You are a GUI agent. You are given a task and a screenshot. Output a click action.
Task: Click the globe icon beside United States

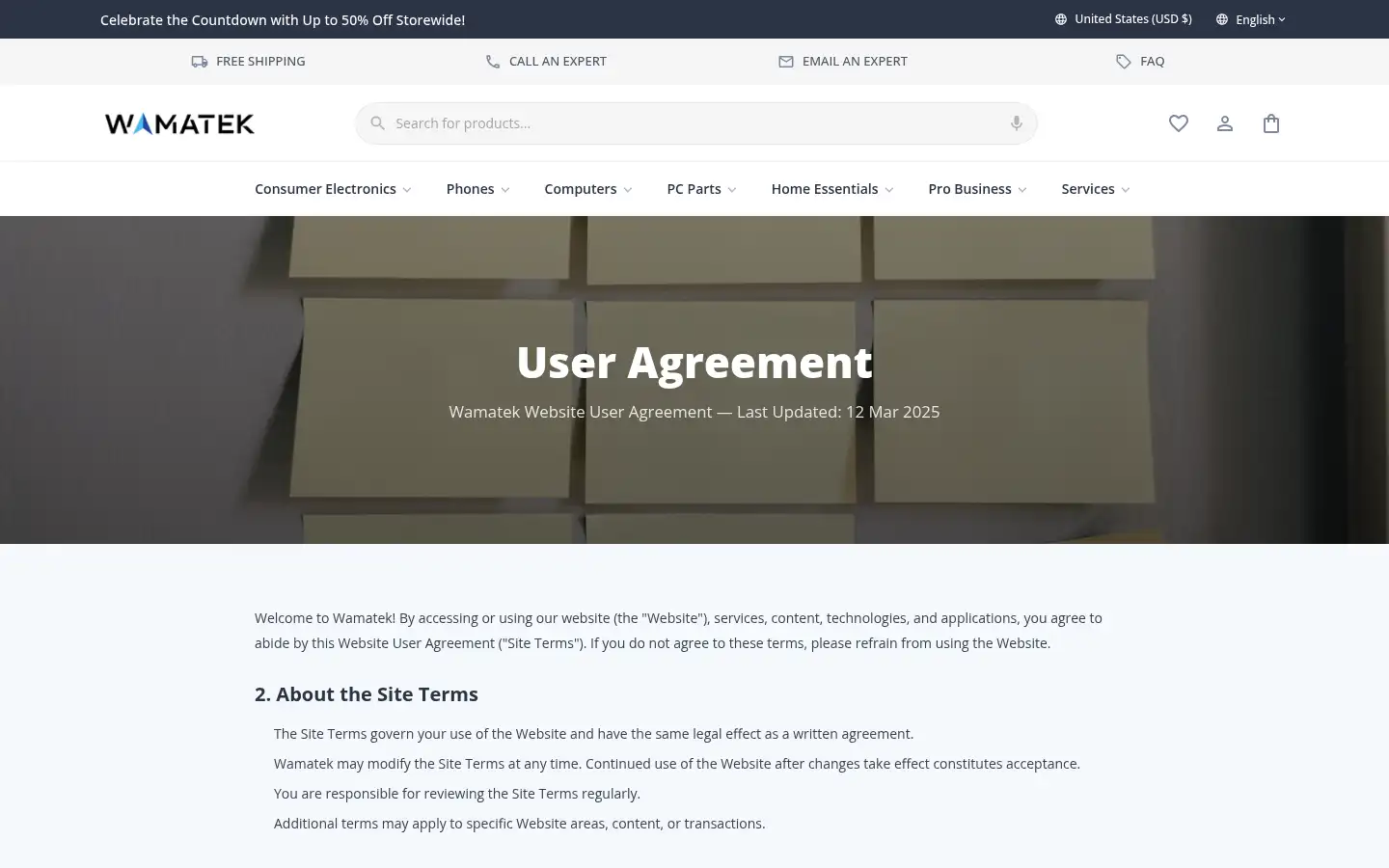(1061, 19)
